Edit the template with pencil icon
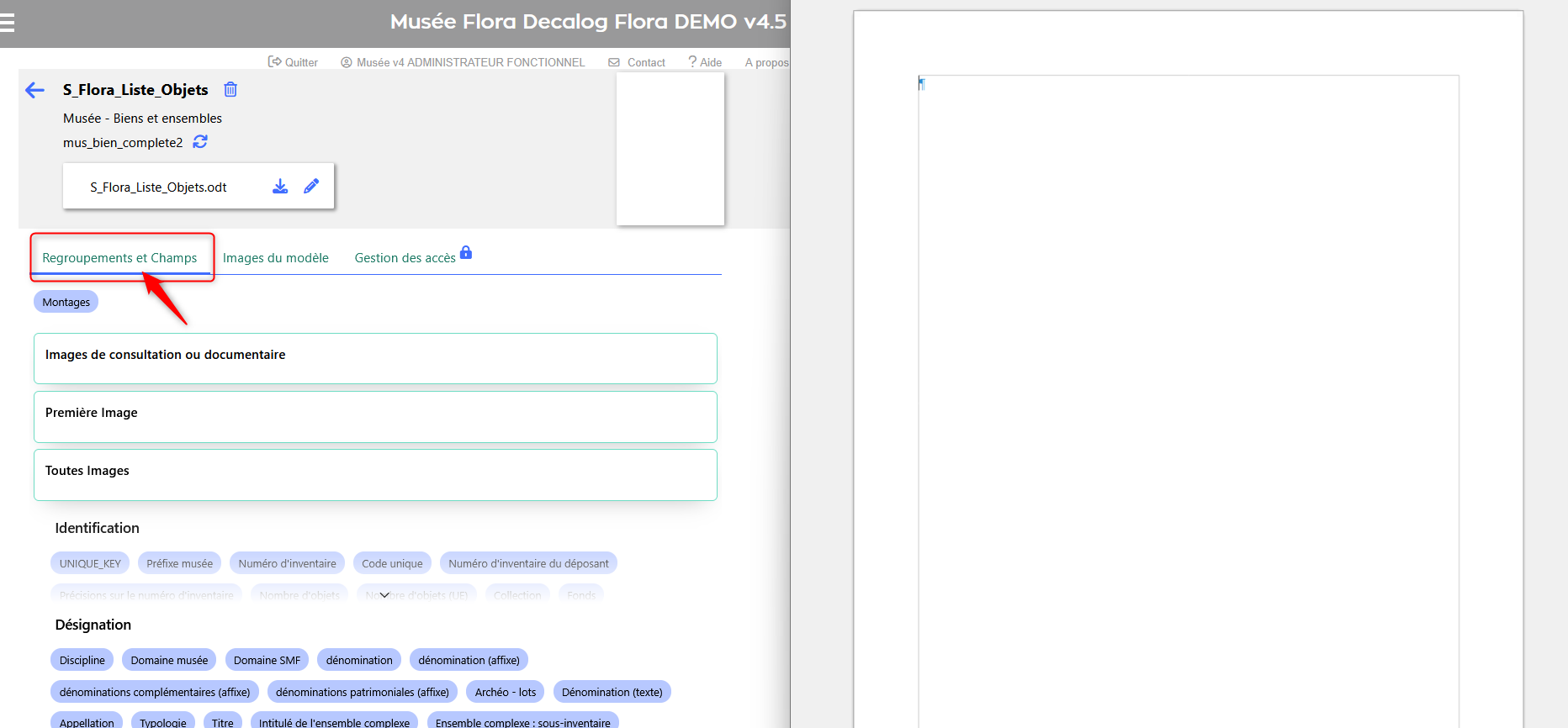This screenshot has height=728, width=1568. [311, 187]
